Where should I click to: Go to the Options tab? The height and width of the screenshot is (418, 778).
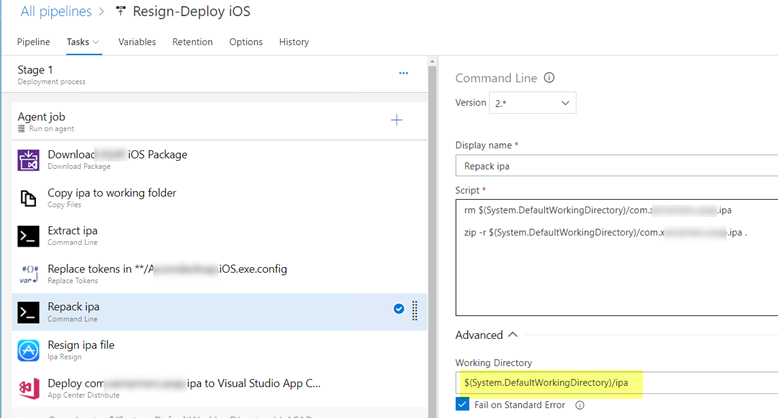(x=246, y=42)
